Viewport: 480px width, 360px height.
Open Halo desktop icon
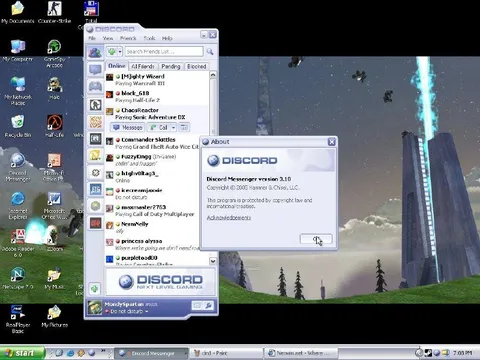tap(54, 89)
